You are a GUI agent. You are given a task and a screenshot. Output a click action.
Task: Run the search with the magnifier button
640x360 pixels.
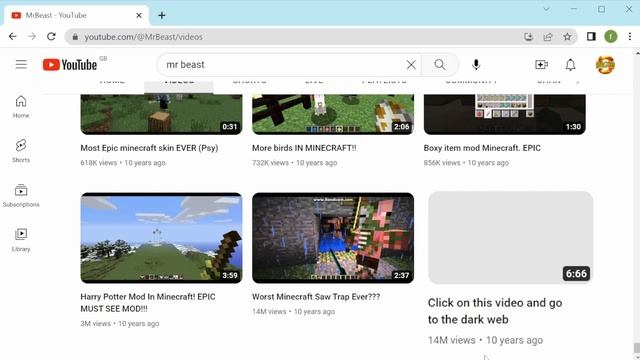pos(440,64)
